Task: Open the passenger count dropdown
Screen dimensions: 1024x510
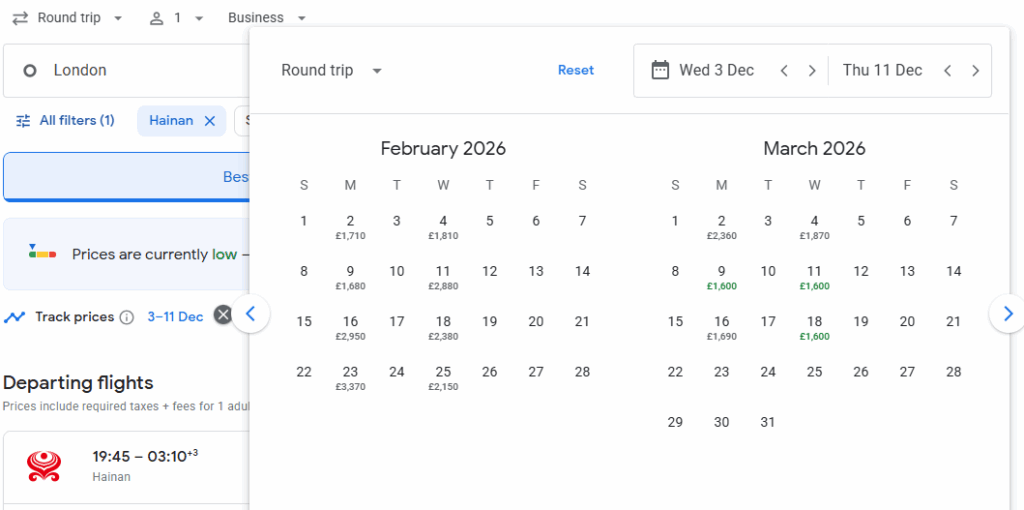Action: (176, 18)
